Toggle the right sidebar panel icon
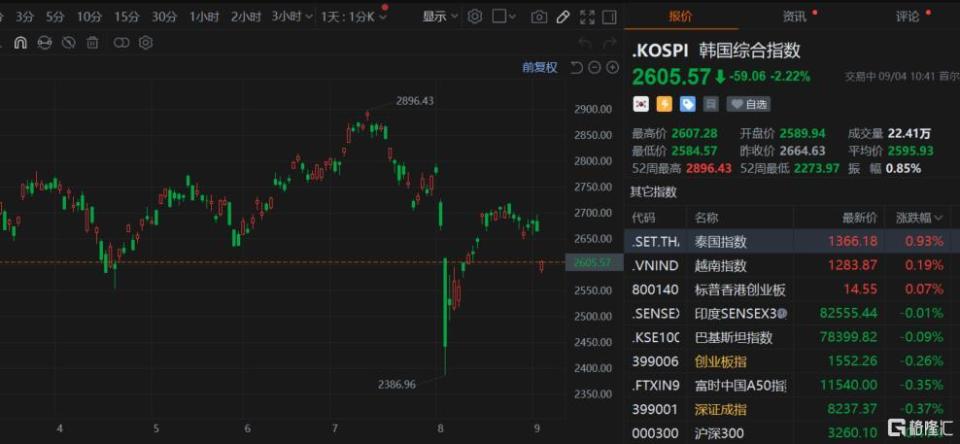The height and width of the screenshot is (444, 960). (x=609, y=17)
